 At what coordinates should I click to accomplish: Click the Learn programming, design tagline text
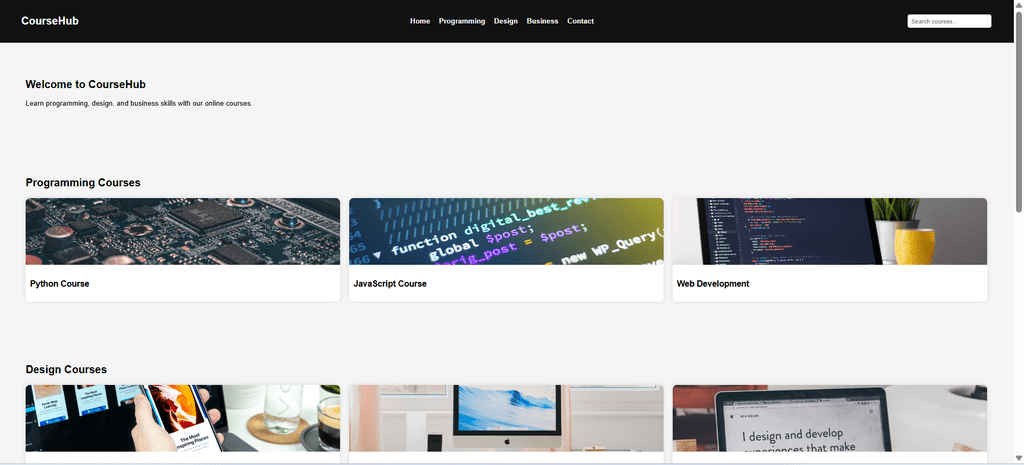click(138, 103)
